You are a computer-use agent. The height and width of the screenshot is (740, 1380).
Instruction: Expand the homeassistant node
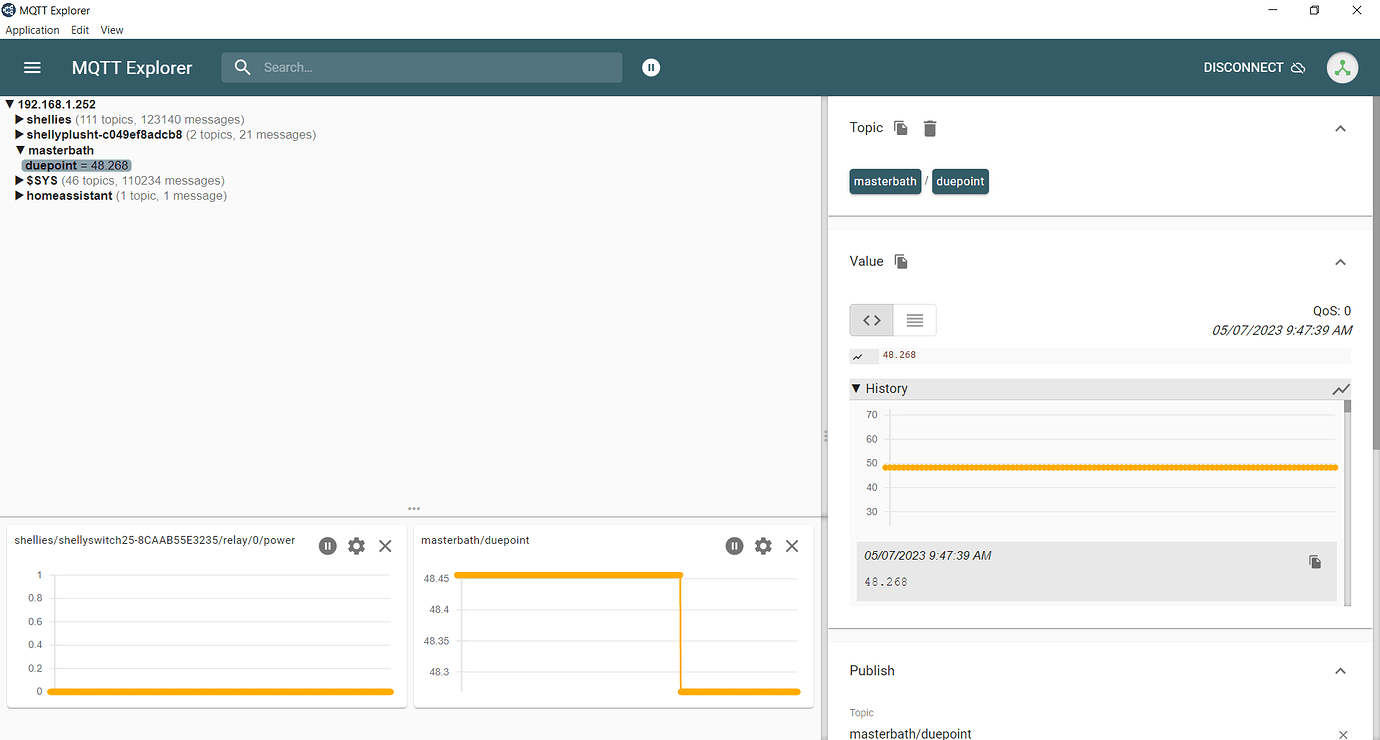(19, 196)
